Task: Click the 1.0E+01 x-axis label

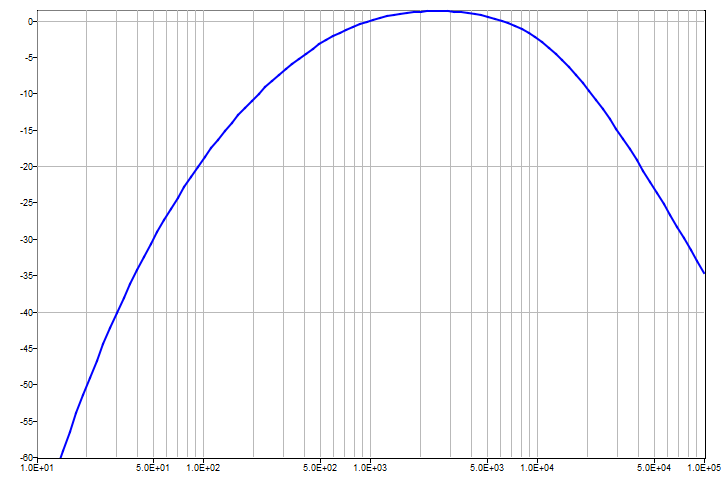Action: 36,467
